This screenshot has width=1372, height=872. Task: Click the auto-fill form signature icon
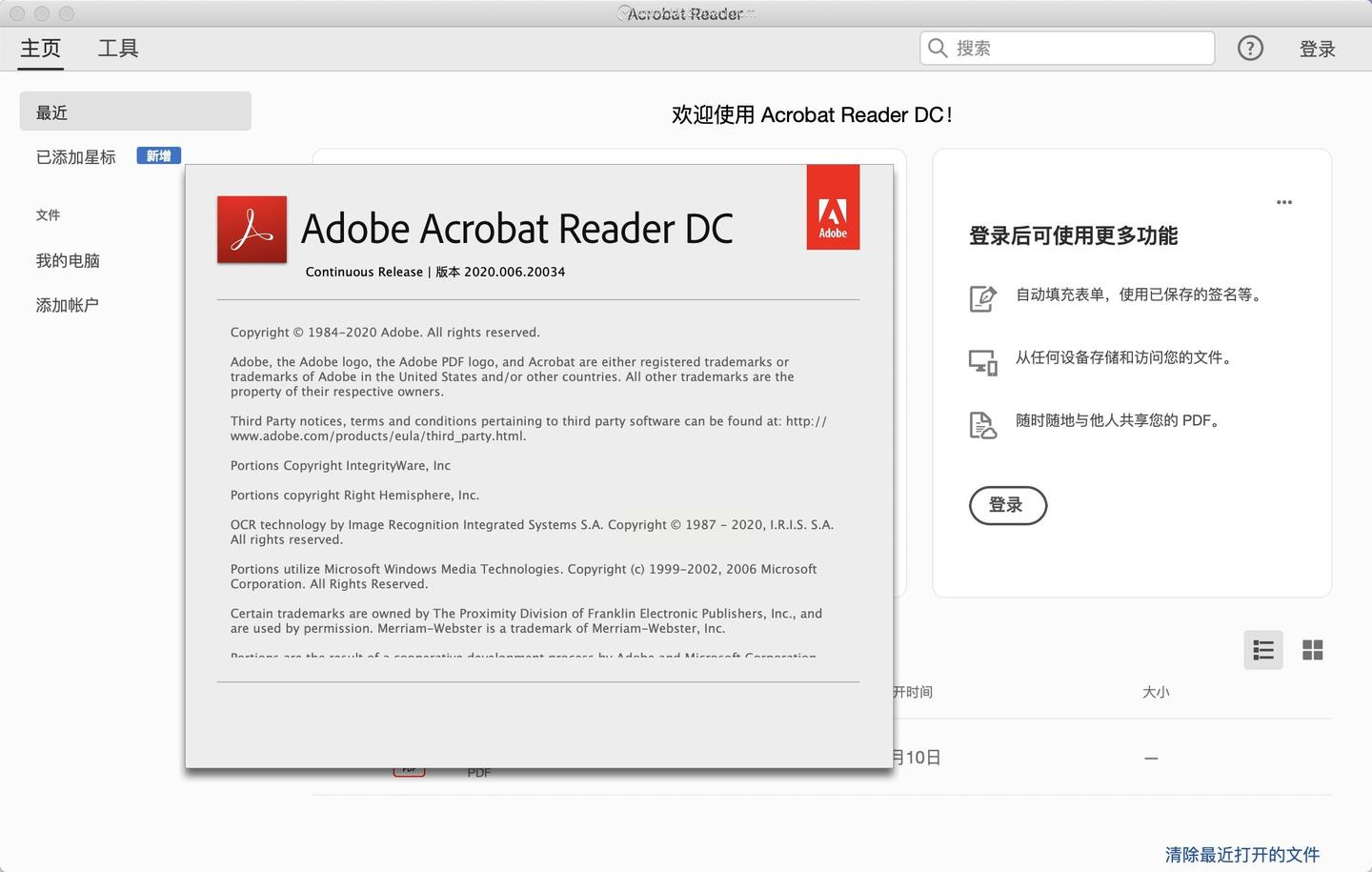(983, 298)
